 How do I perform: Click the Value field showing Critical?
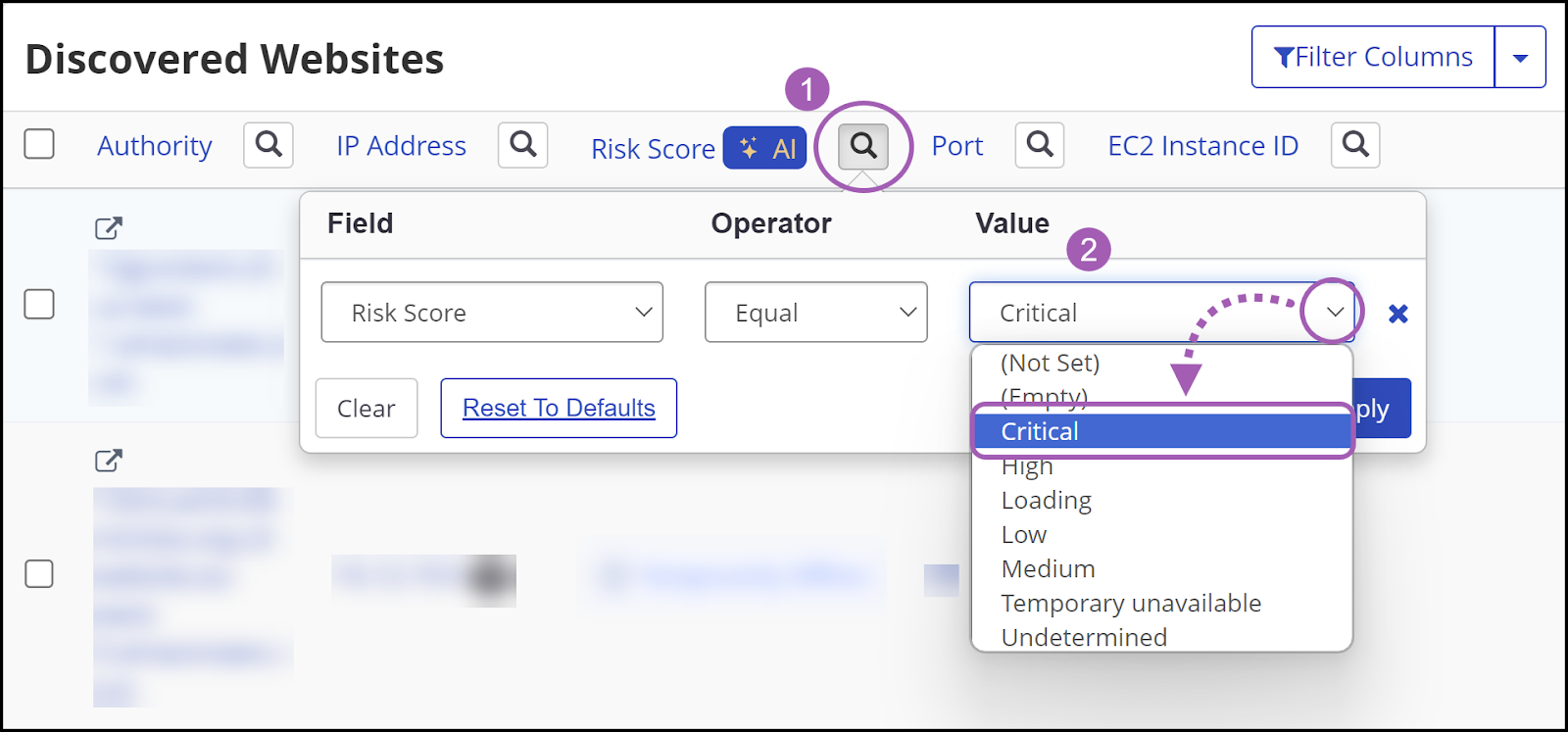coord(1127,312)
